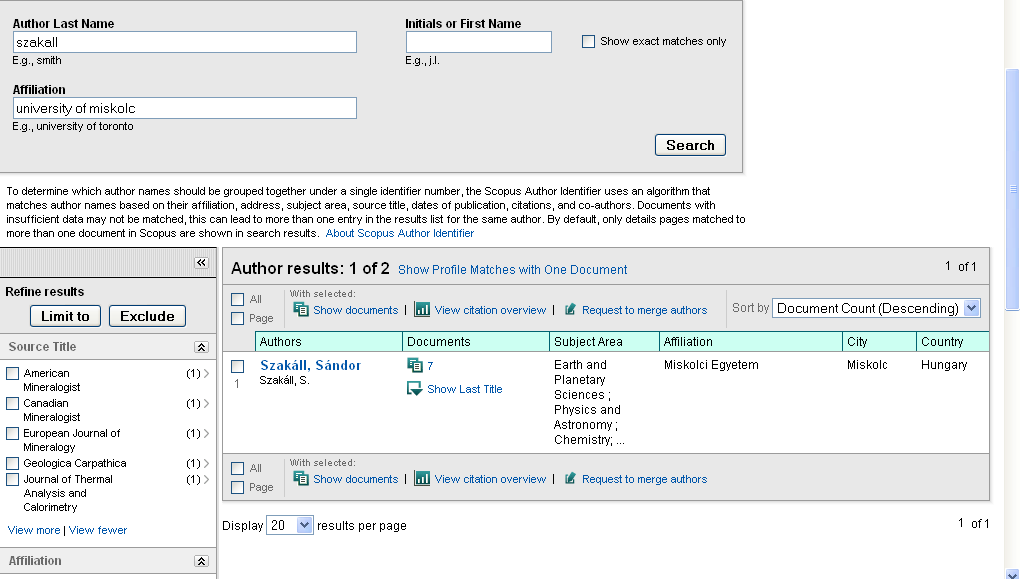Viewport: 1020px width, 579px height.
Task: Click documents icon next to 7
Action: [414, 365]
